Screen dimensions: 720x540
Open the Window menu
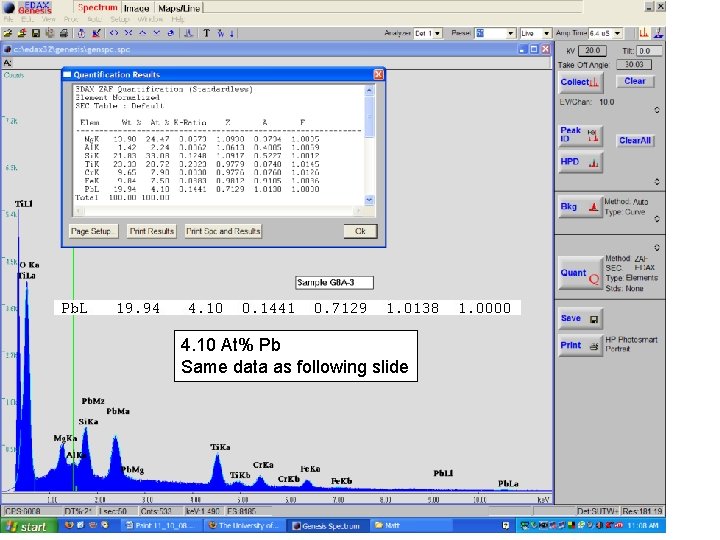tap(150, 19)
